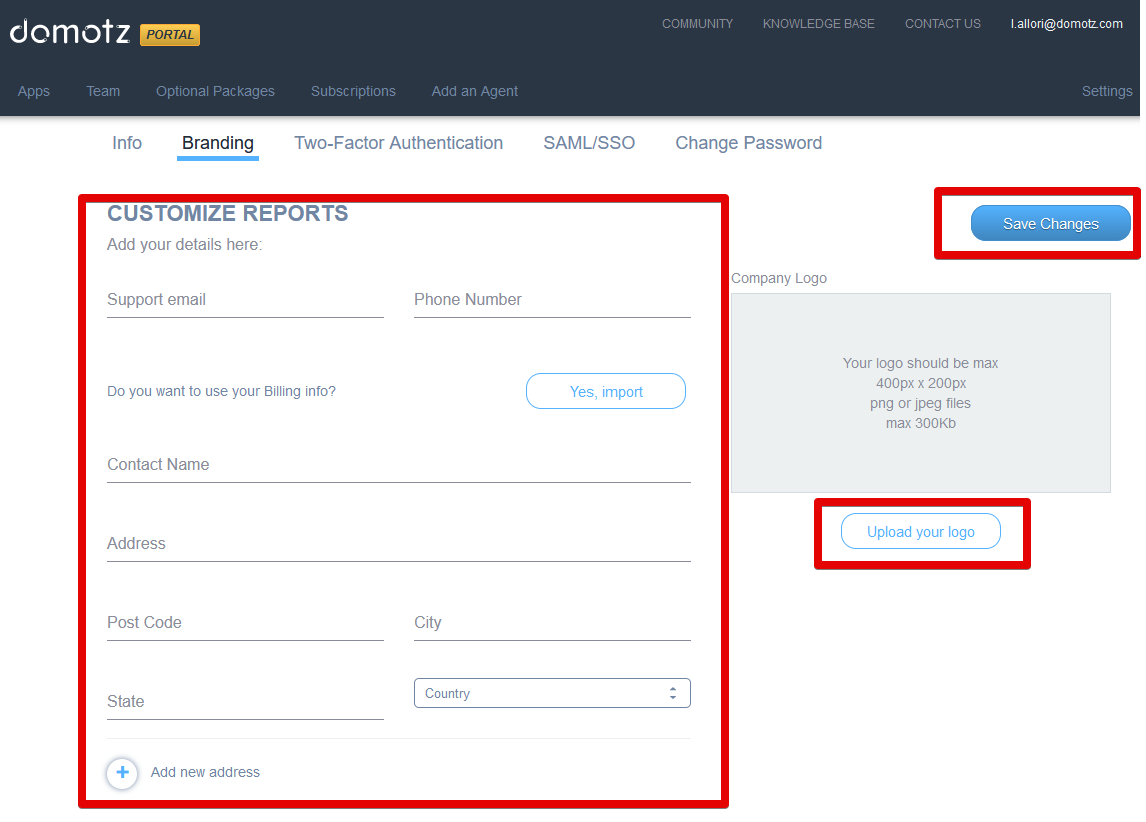Navigate to the Apps section

coord(33,91)
